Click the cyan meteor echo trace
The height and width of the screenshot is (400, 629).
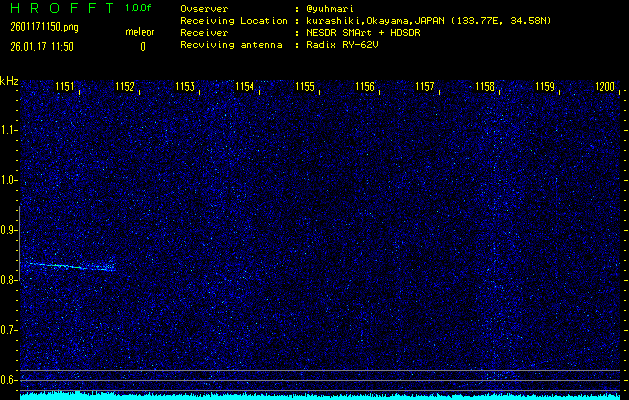tap(70, 266)
